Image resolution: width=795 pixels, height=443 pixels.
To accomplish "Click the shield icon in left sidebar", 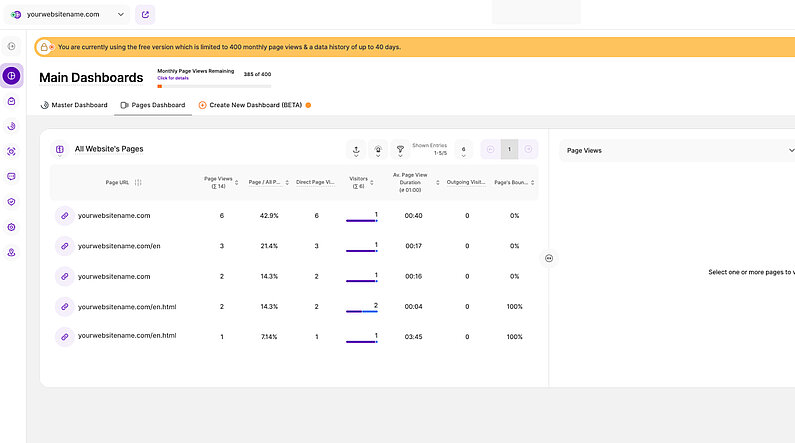I will pos(12,201).
